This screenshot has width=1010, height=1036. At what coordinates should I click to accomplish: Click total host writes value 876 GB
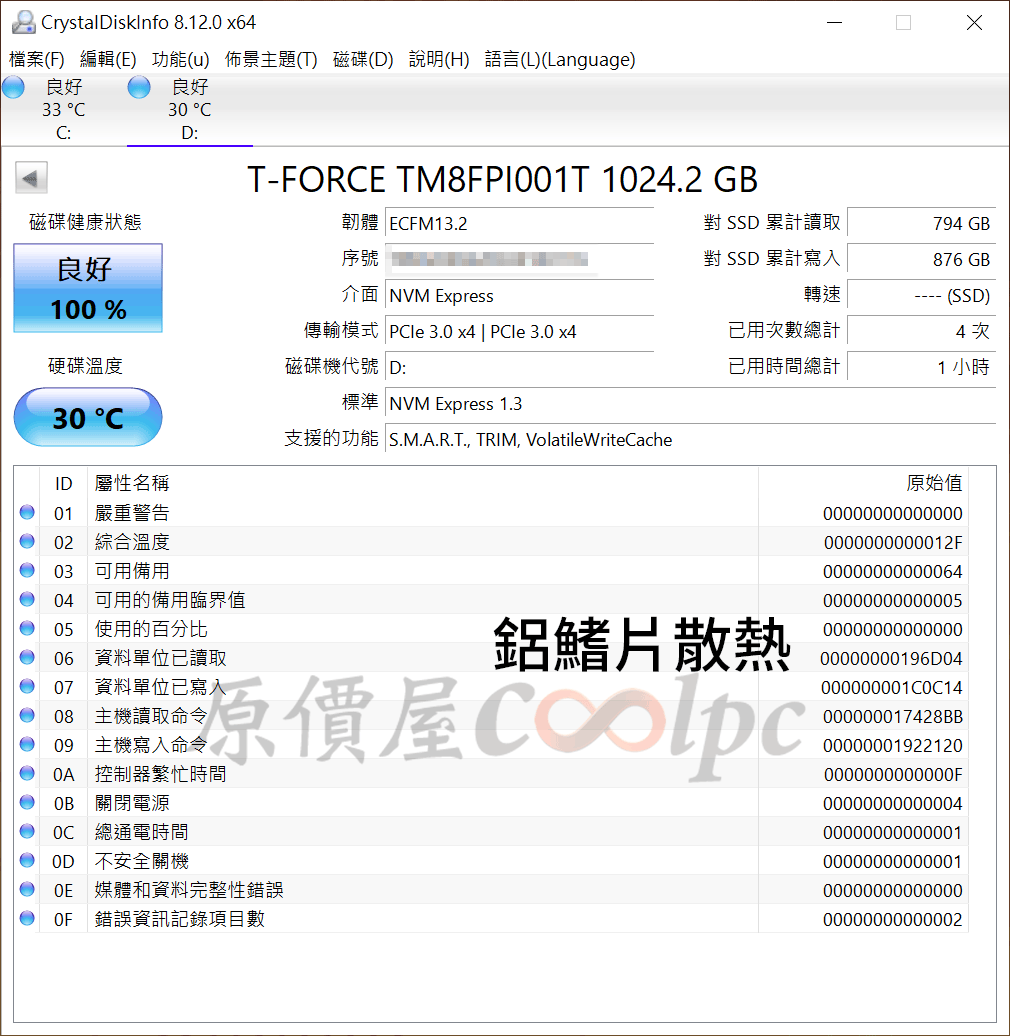(x=921, y=260)
